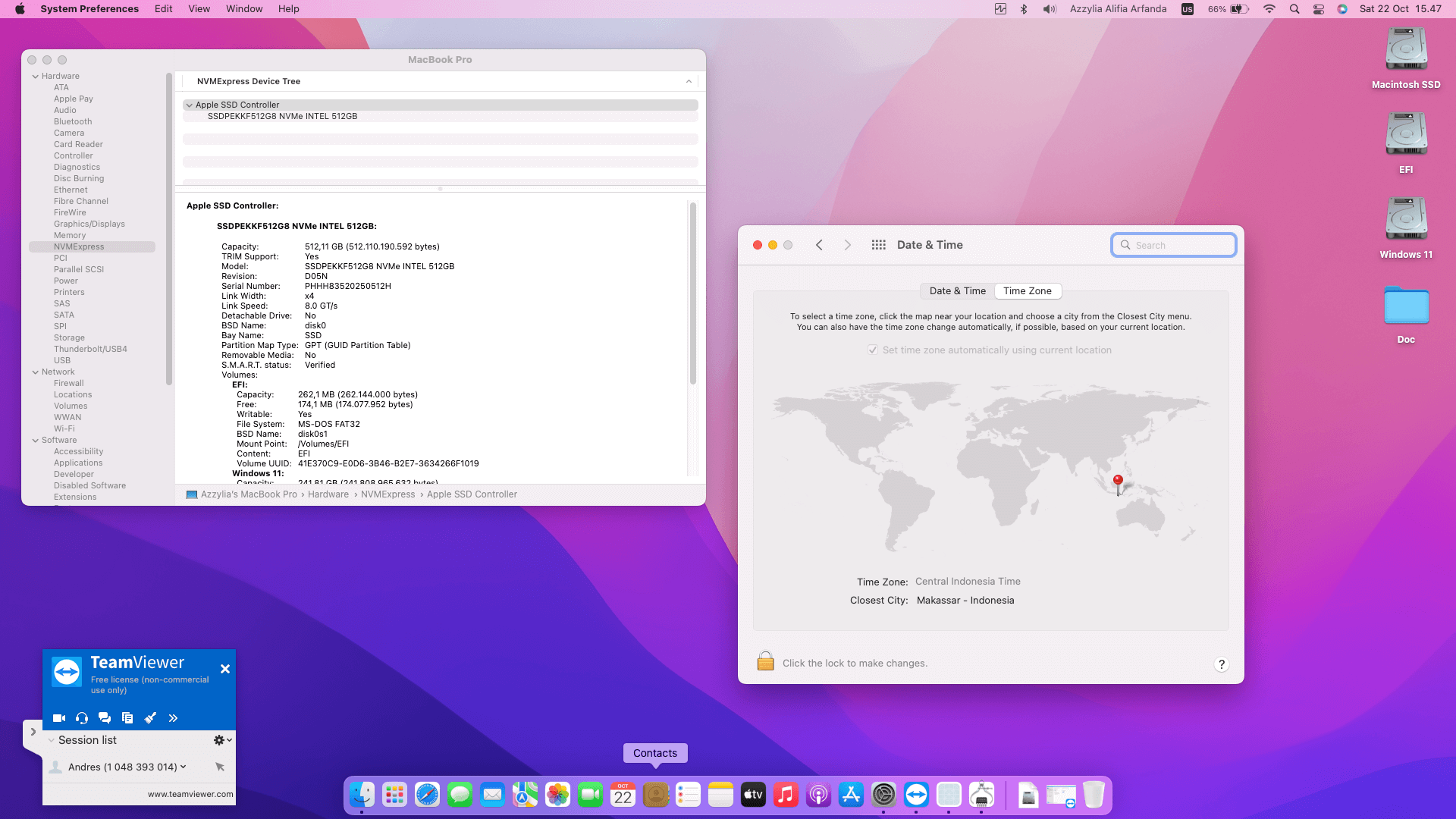Toggle set time zone automatically checkbox
The image size is (1456, 819).
pos(873,350)
